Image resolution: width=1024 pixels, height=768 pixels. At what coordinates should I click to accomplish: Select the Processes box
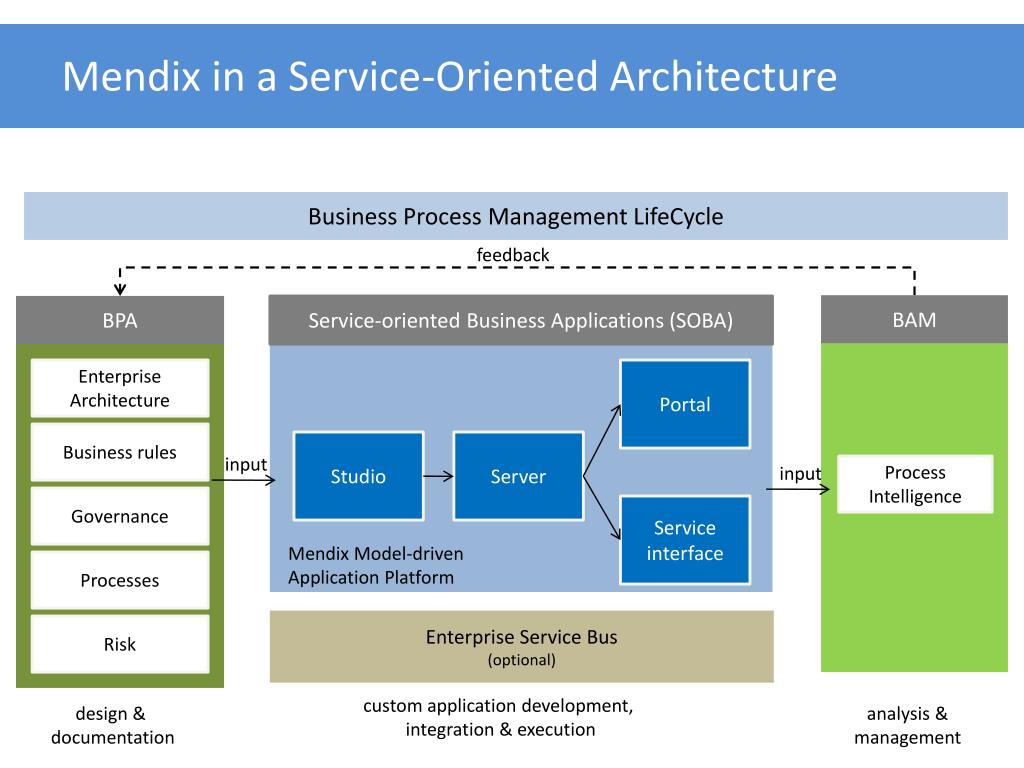[x=120, y=580]
